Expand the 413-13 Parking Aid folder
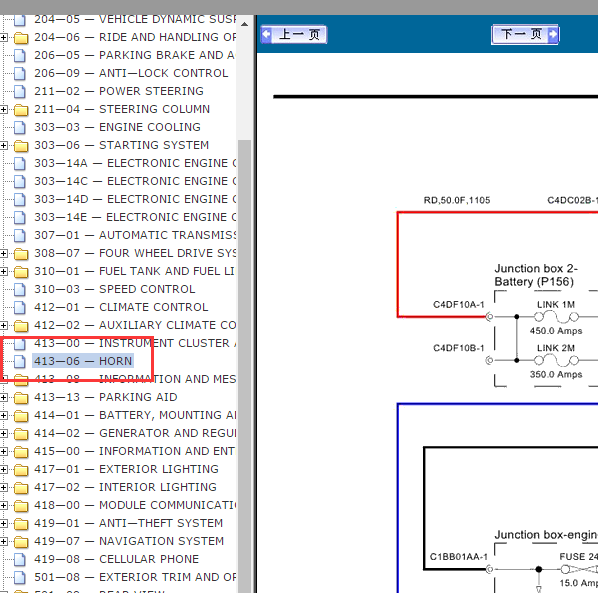 pos(3,397)
